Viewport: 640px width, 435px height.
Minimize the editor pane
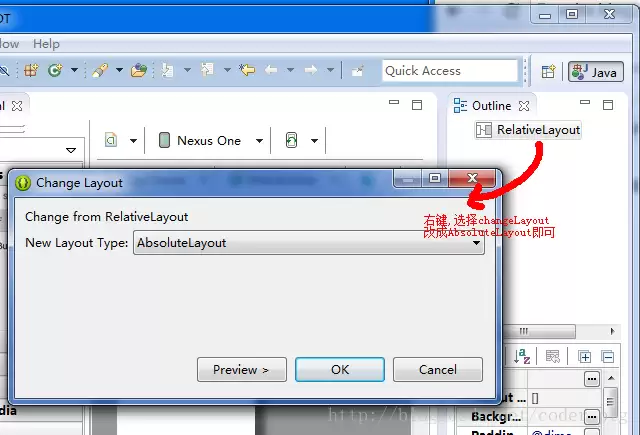click(x=394, y=102)
